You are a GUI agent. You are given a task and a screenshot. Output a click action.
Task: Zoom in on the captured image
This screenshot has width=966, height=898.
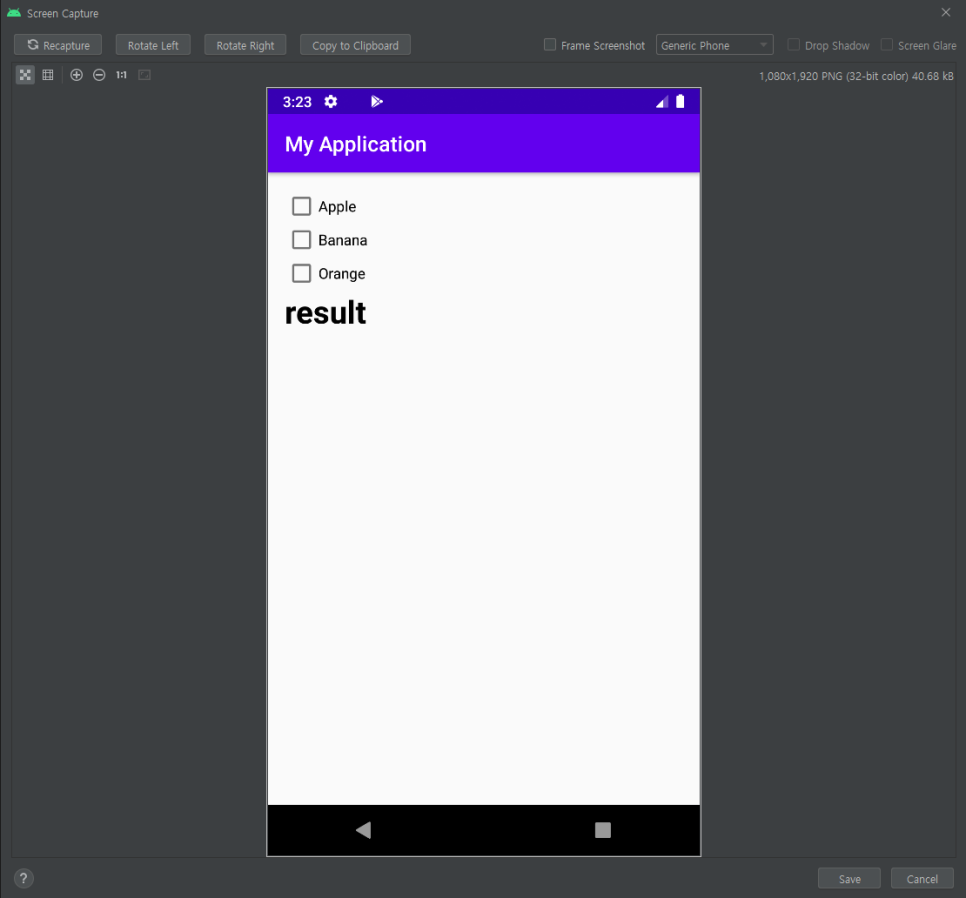tap(76, 75)
